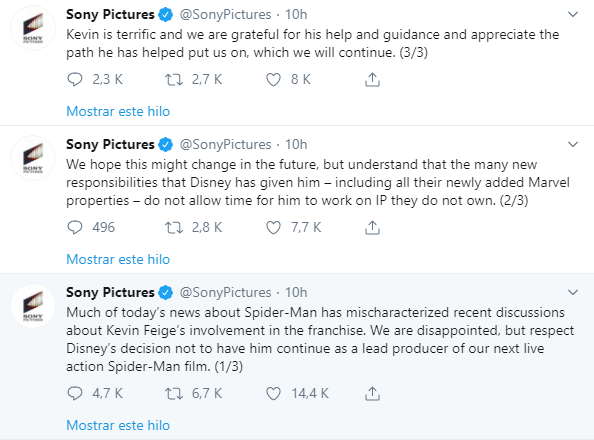This screenshot has height=440, width=594.
Task: Open options chevron on the (3/3) tweet
Action: [573, 14]
